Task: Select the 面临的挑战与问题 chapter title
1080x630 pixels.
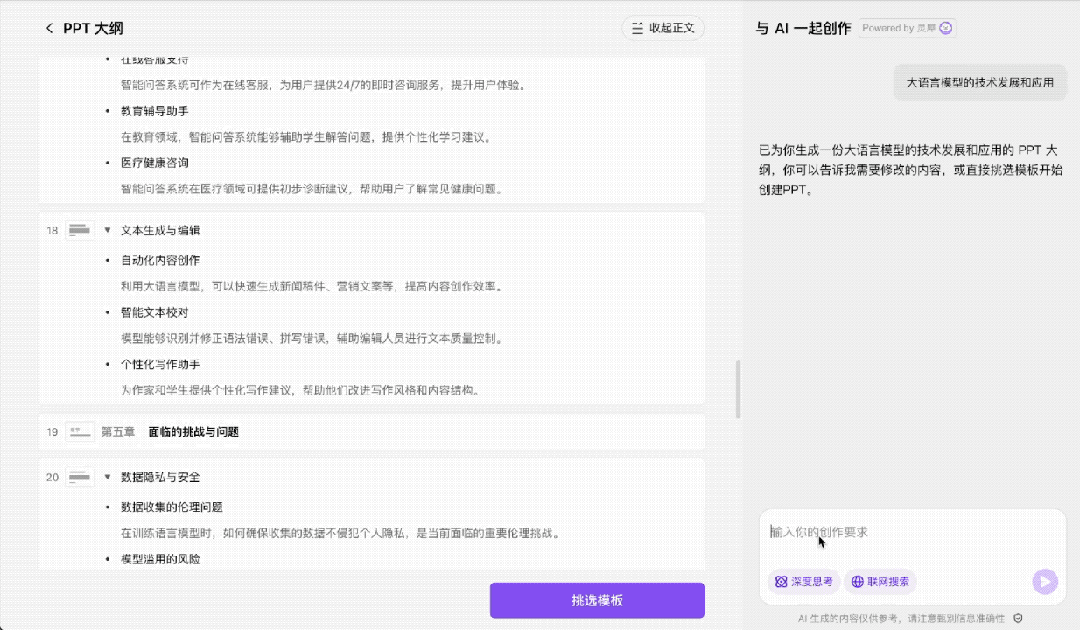Action: [x=194, y=432]
